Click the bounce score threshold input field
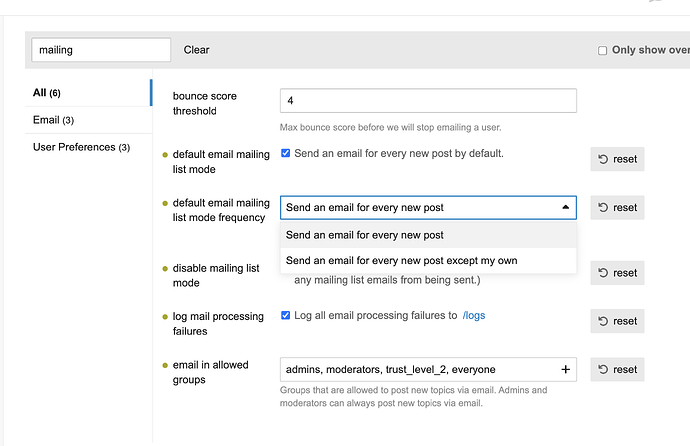The height and width of the screenshot is (446, 690). 428,101
